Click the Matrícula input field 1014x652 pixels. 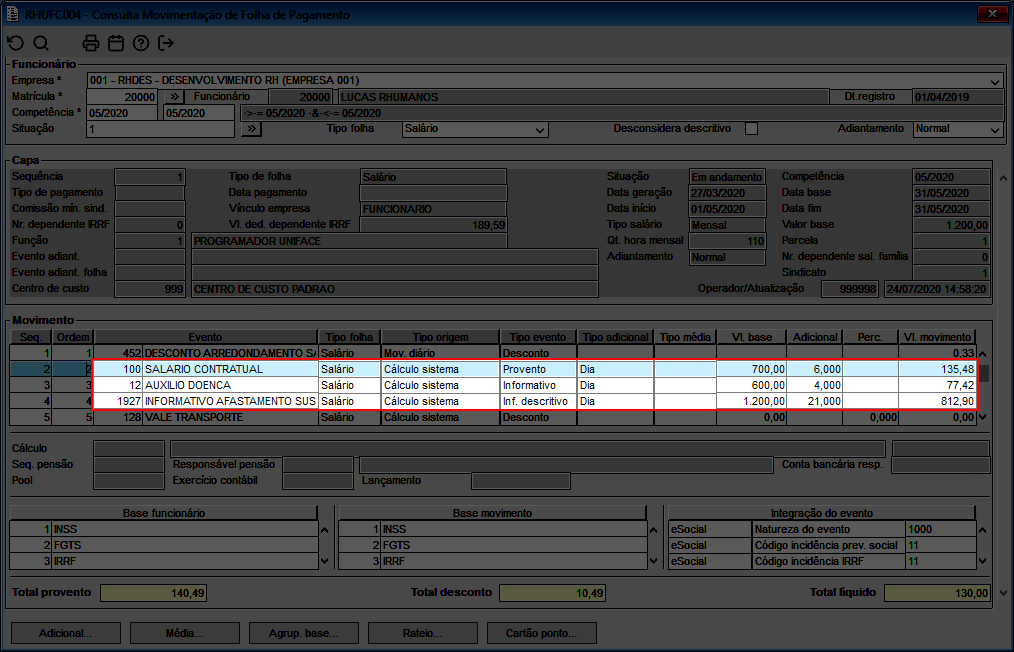pyautogui.click(x=122, y=97)
